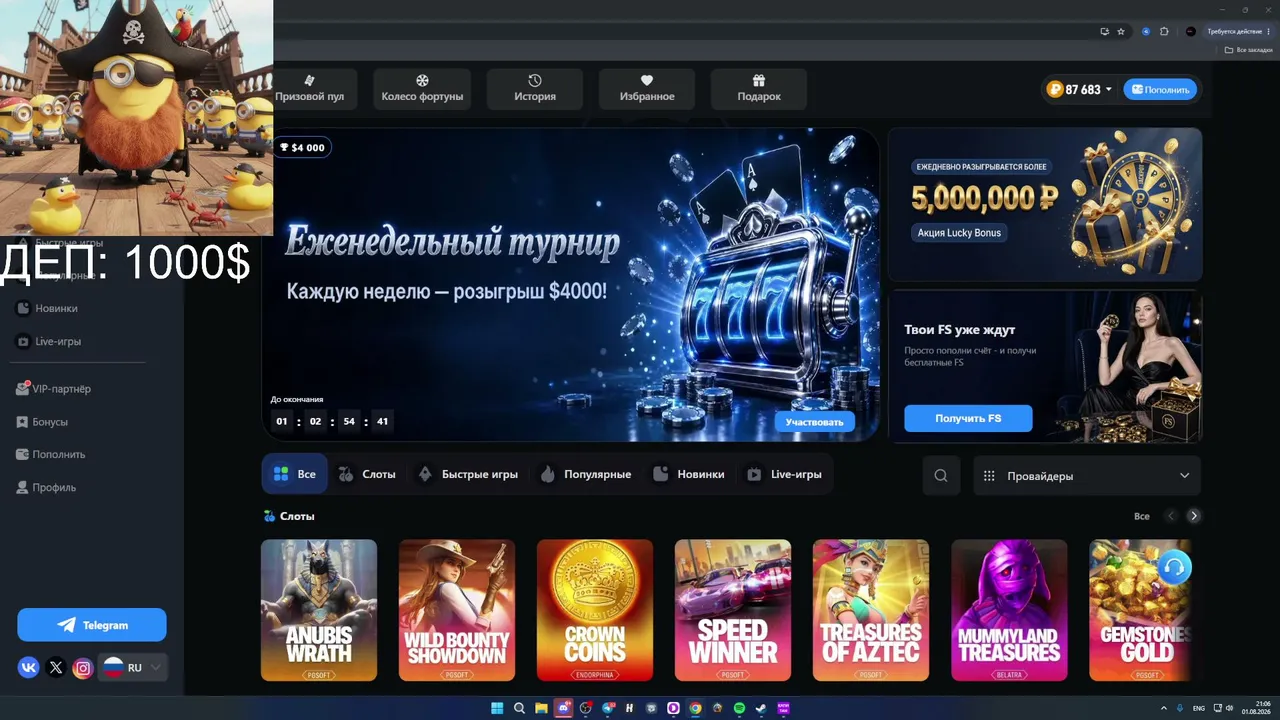
Task: Open the Speed Winner slot
Action: coord(733,610)
